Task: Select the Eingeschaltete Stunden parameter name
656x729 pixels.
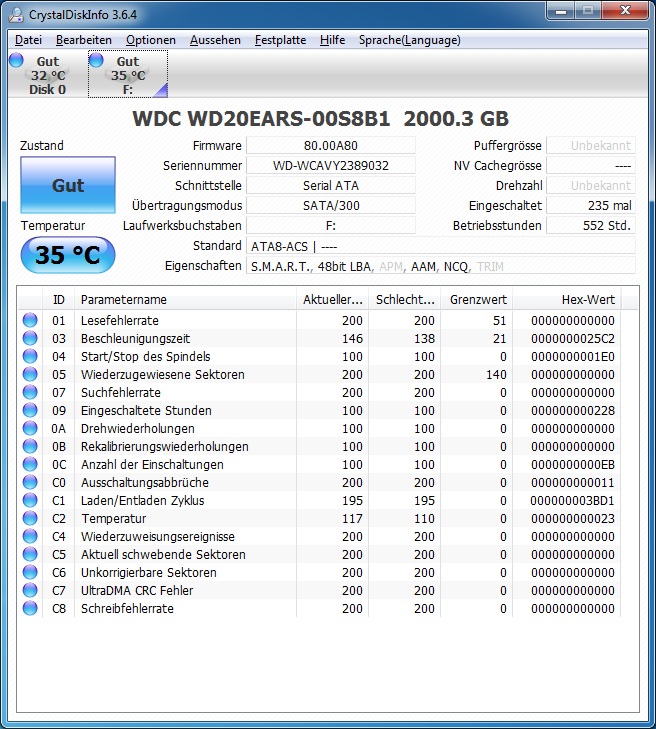Action: pyautogui.click(x=146, y=411)
